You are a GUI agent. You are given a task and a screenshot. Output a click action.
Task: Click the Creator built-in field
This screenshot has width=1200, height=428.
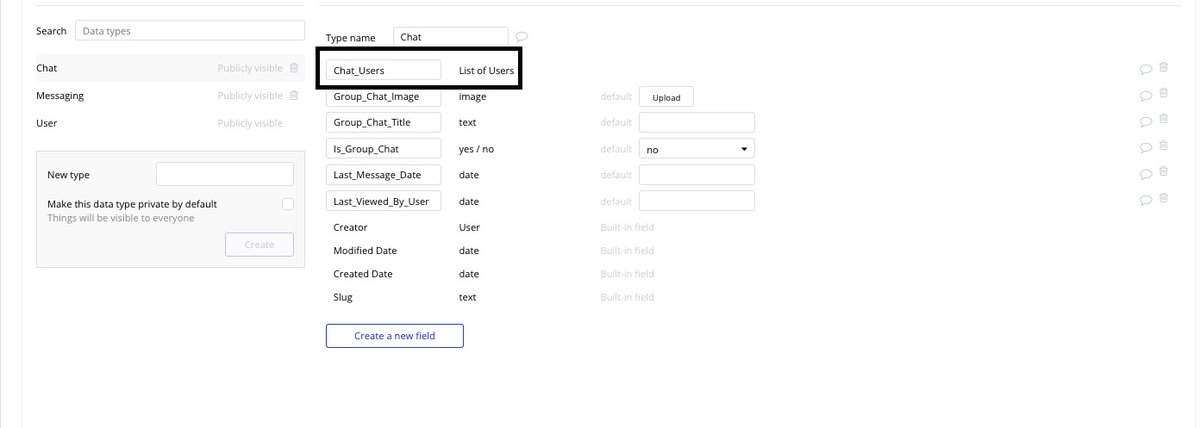(x=350, y=227)
